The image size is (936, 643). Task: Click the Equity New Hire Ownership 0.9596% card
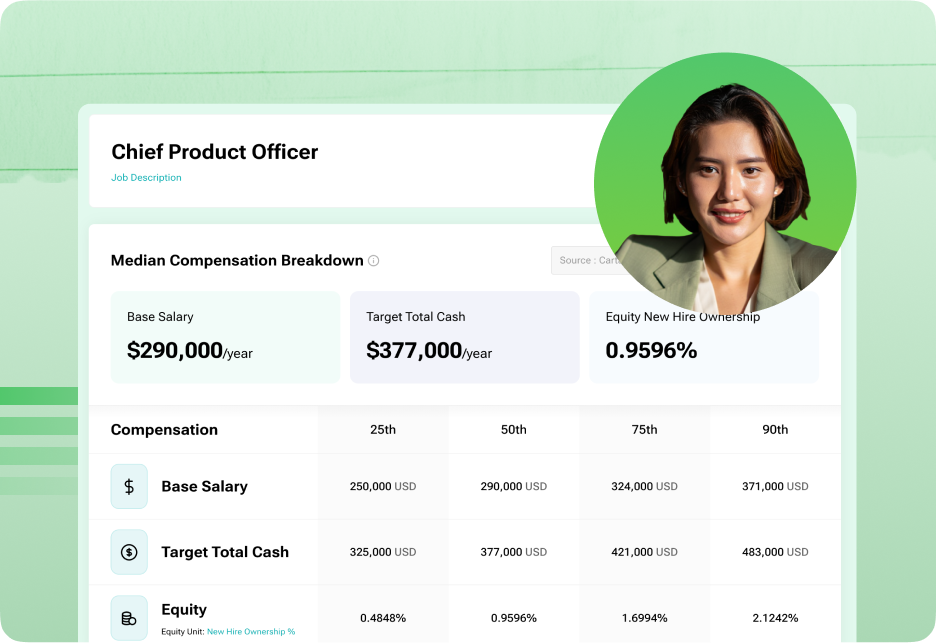coord(703,345)
